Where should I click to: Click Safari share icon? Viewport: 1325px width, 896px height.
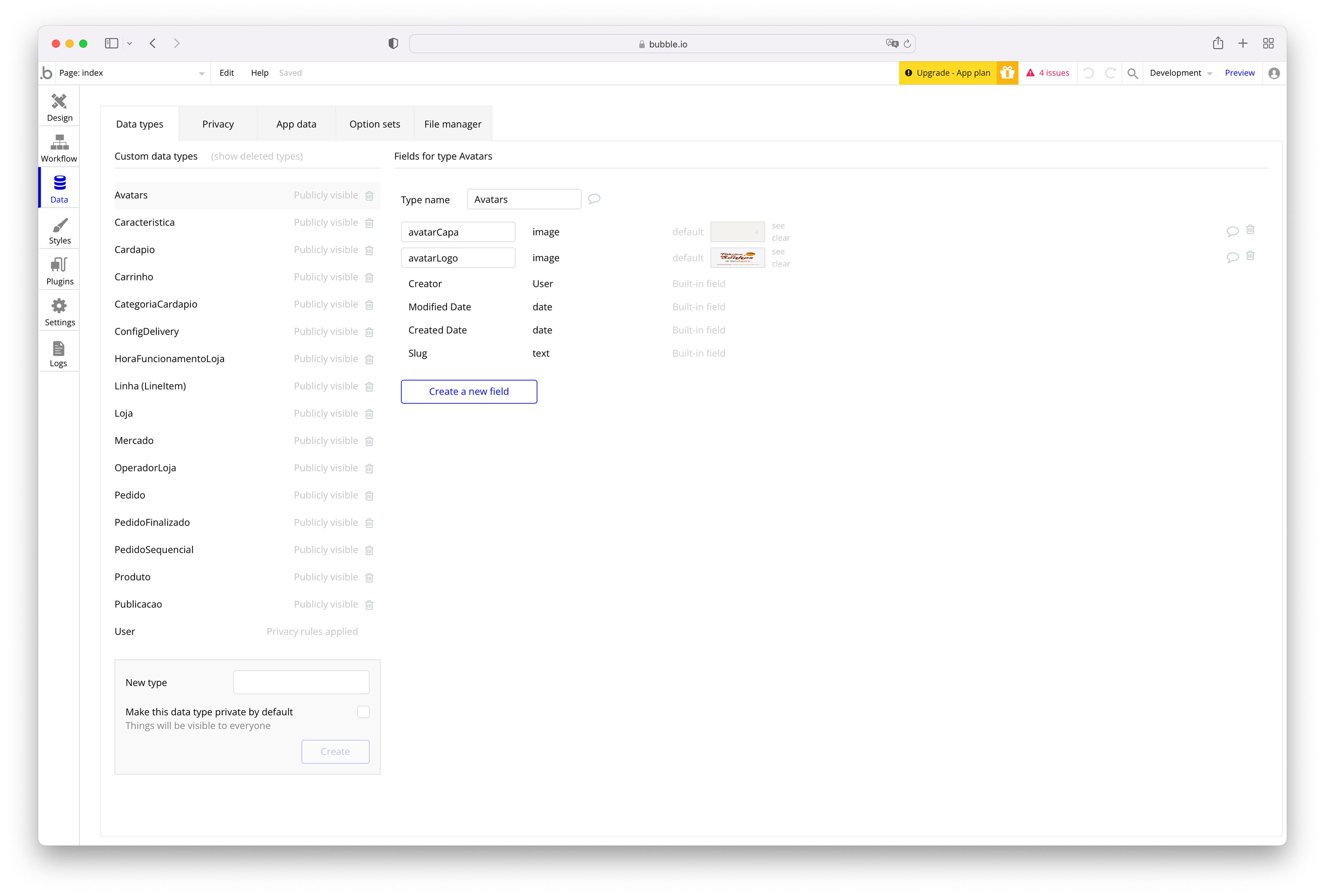click(1218, 43)
